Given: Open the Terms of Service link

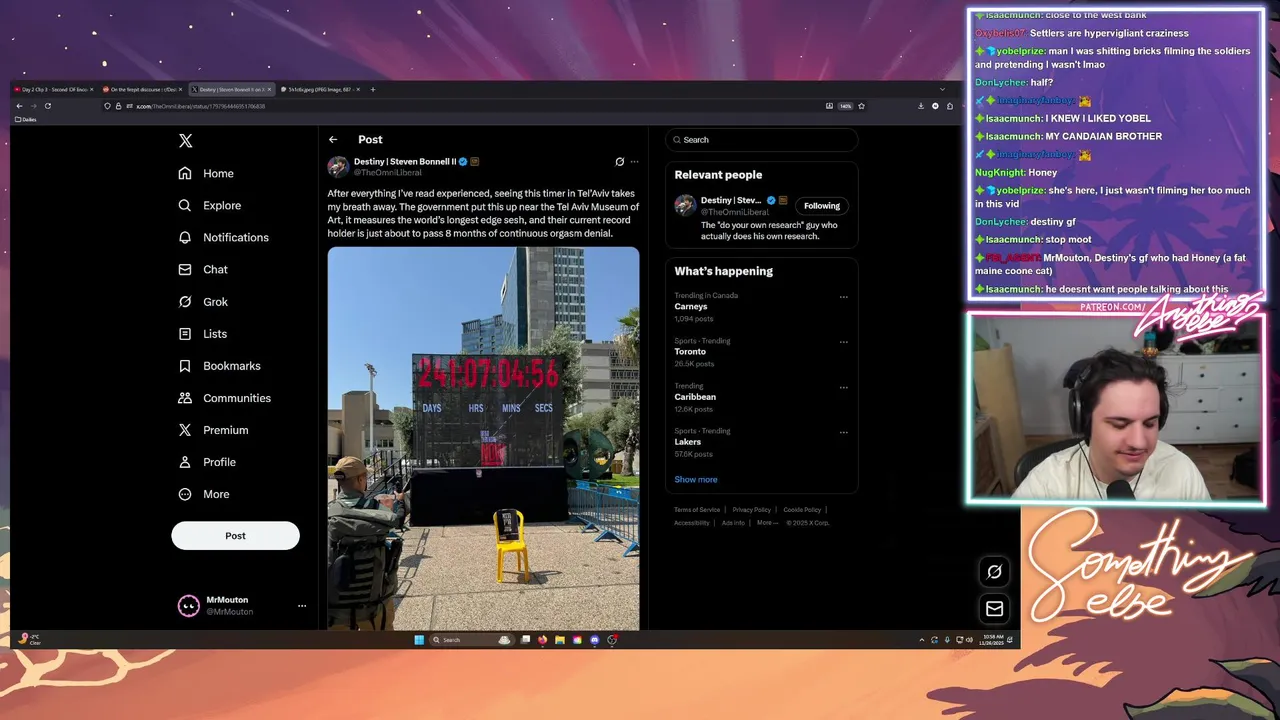Looking at the screenshot, I should coord(697,510).
